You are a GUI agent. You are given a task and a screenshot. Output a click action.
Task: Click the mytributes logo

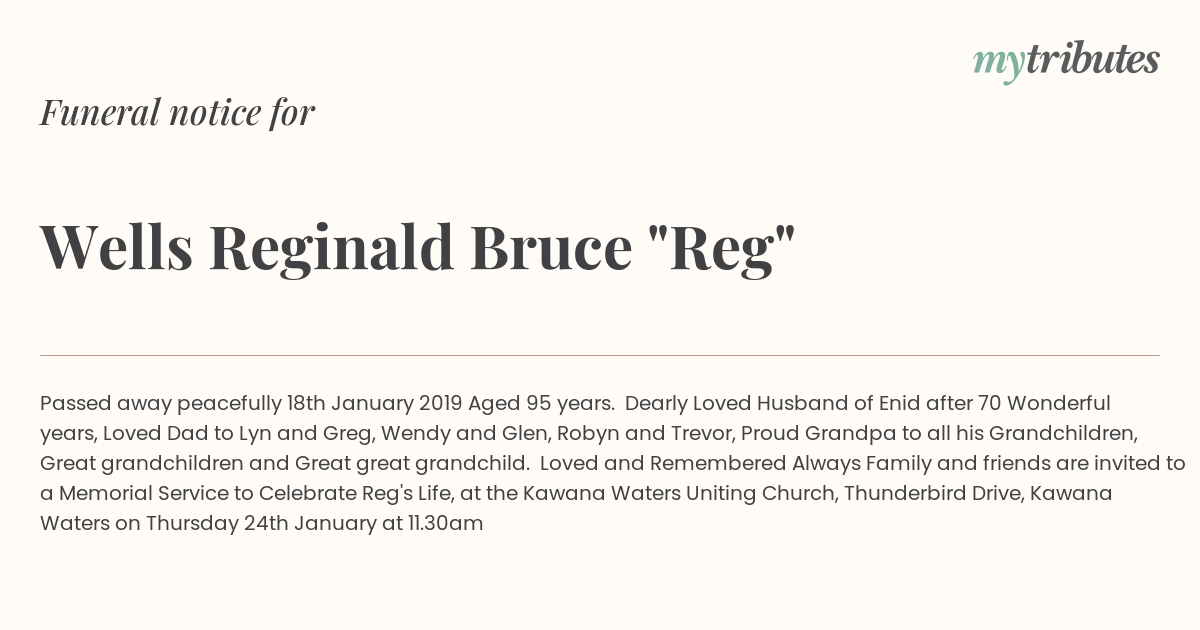[1066, 61]
